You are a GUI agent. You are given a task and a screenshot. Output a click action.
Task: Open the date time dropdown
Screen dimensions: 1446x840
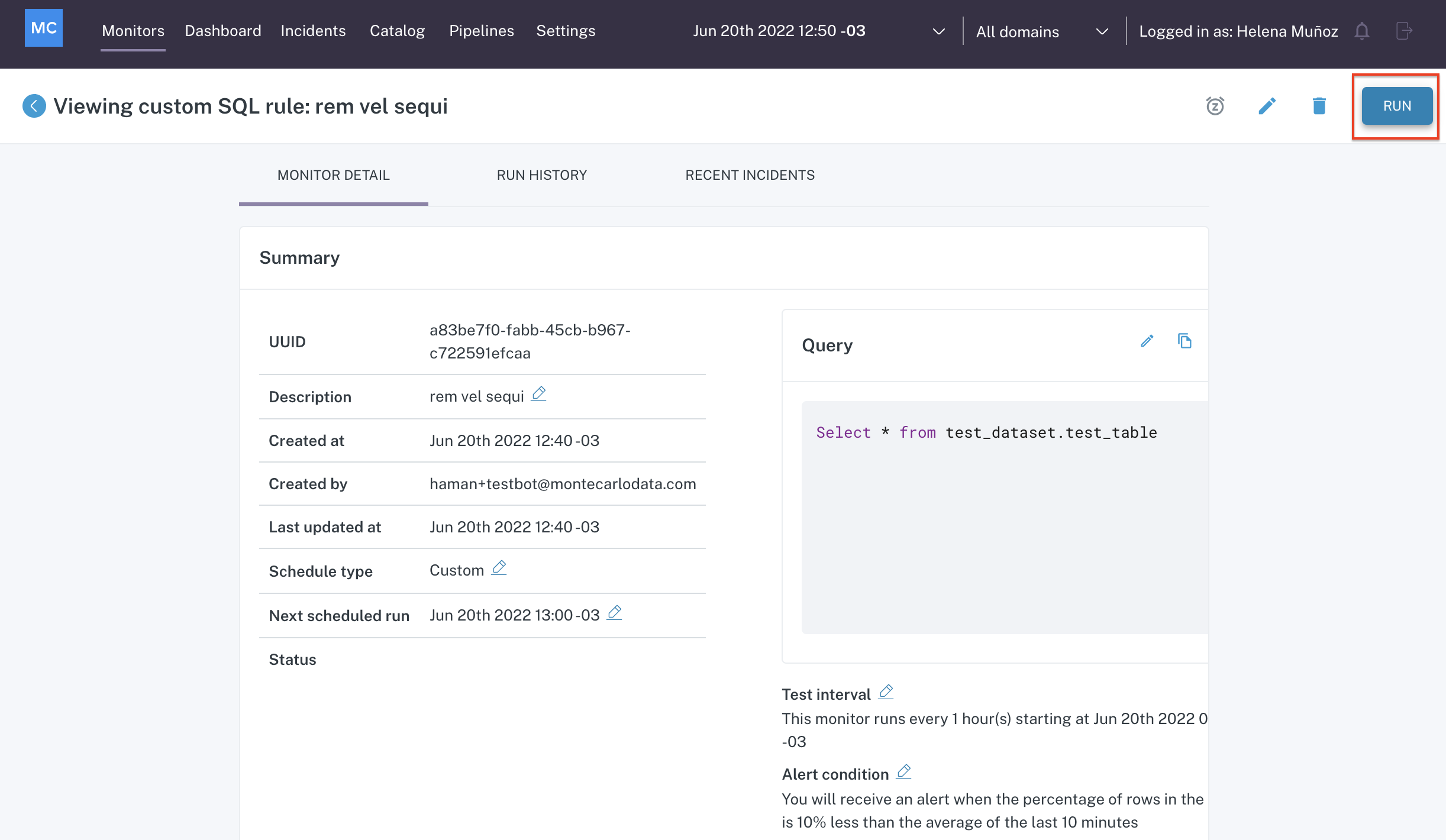point(819,31)
